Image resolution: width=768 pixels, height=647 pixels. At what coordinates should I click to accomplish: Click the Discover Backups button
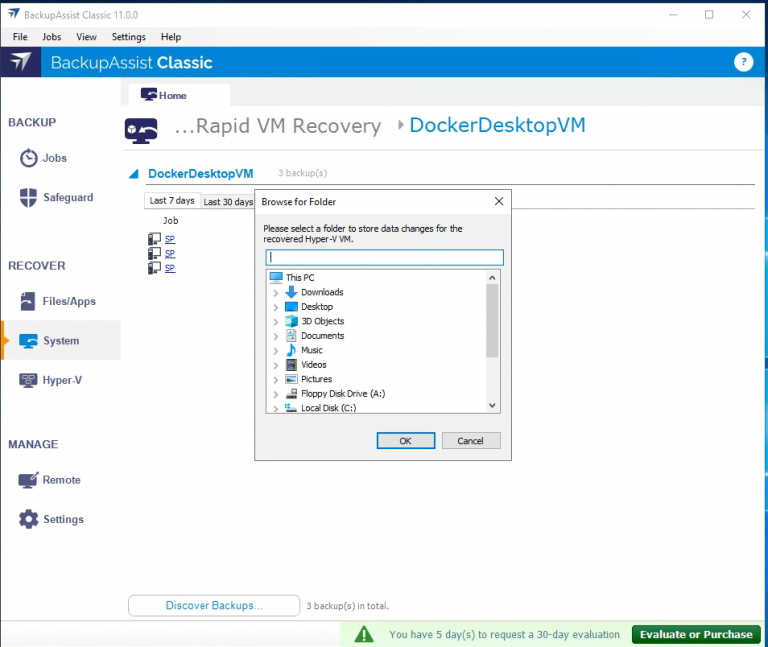pos(214,605)
